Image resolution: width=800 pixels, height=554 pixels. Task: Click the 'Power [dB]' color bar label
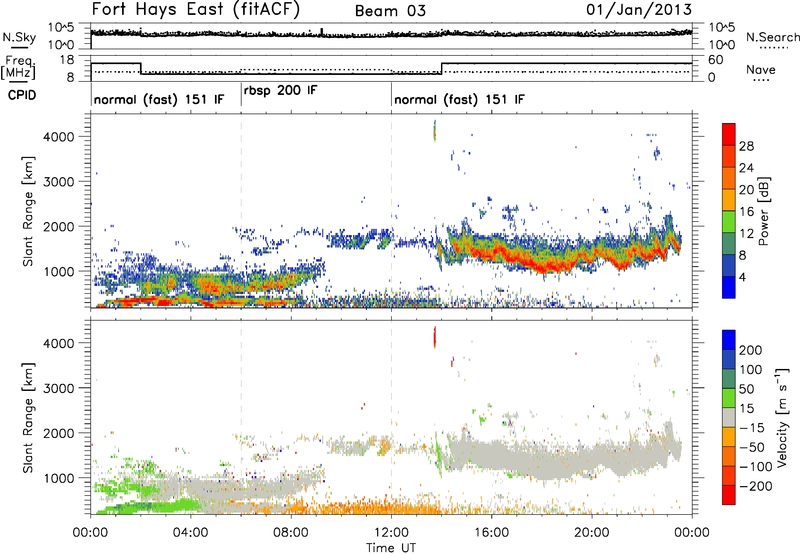763,211
